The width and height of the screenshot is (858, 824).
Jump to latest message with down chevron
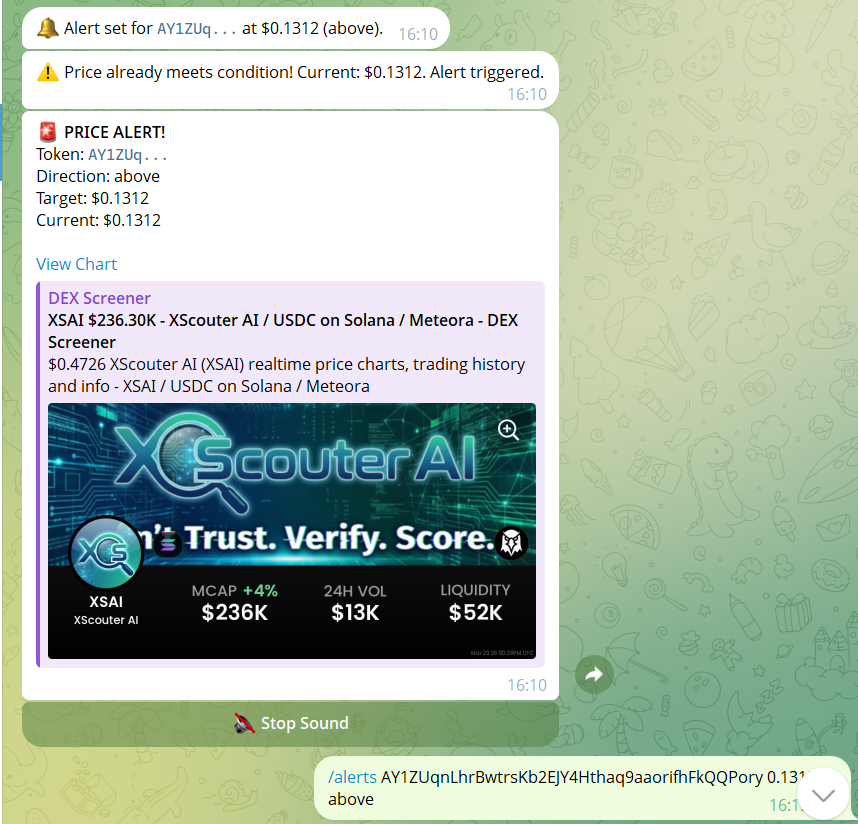(x=822, y=794)
